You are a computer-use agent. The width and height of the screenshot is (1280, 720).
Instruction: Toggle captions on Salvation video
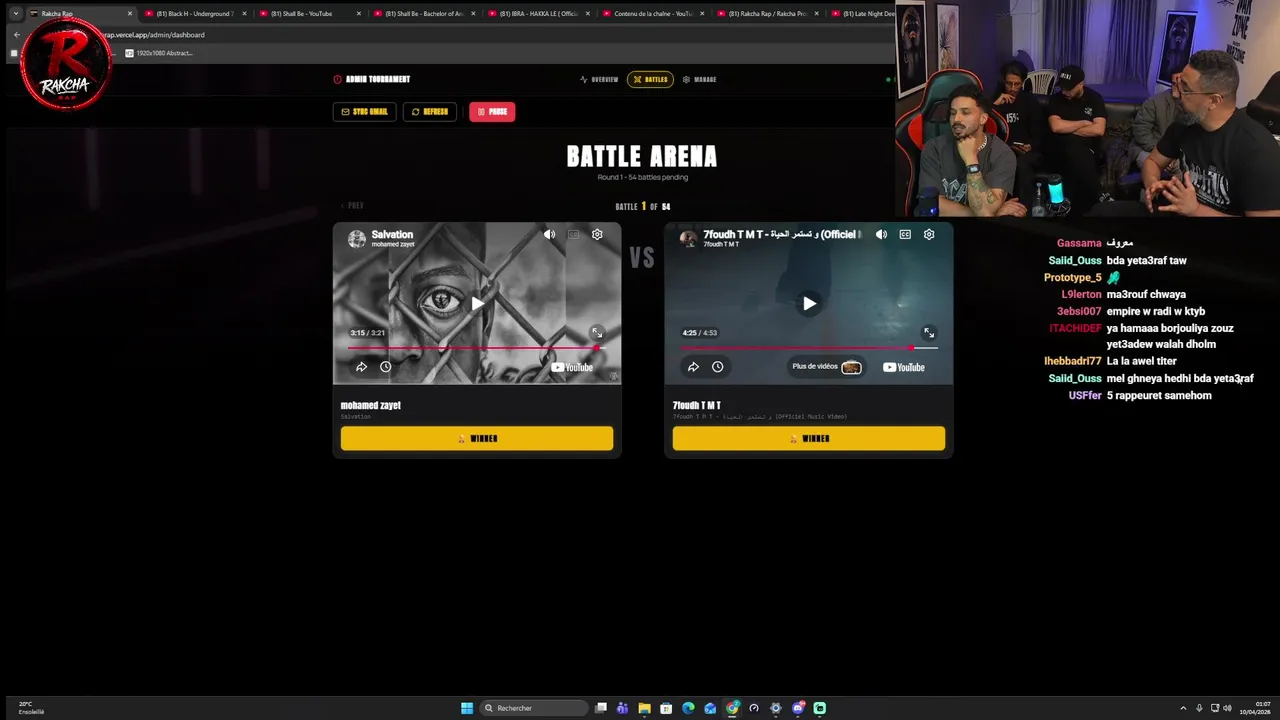click(x=573, y=234)
